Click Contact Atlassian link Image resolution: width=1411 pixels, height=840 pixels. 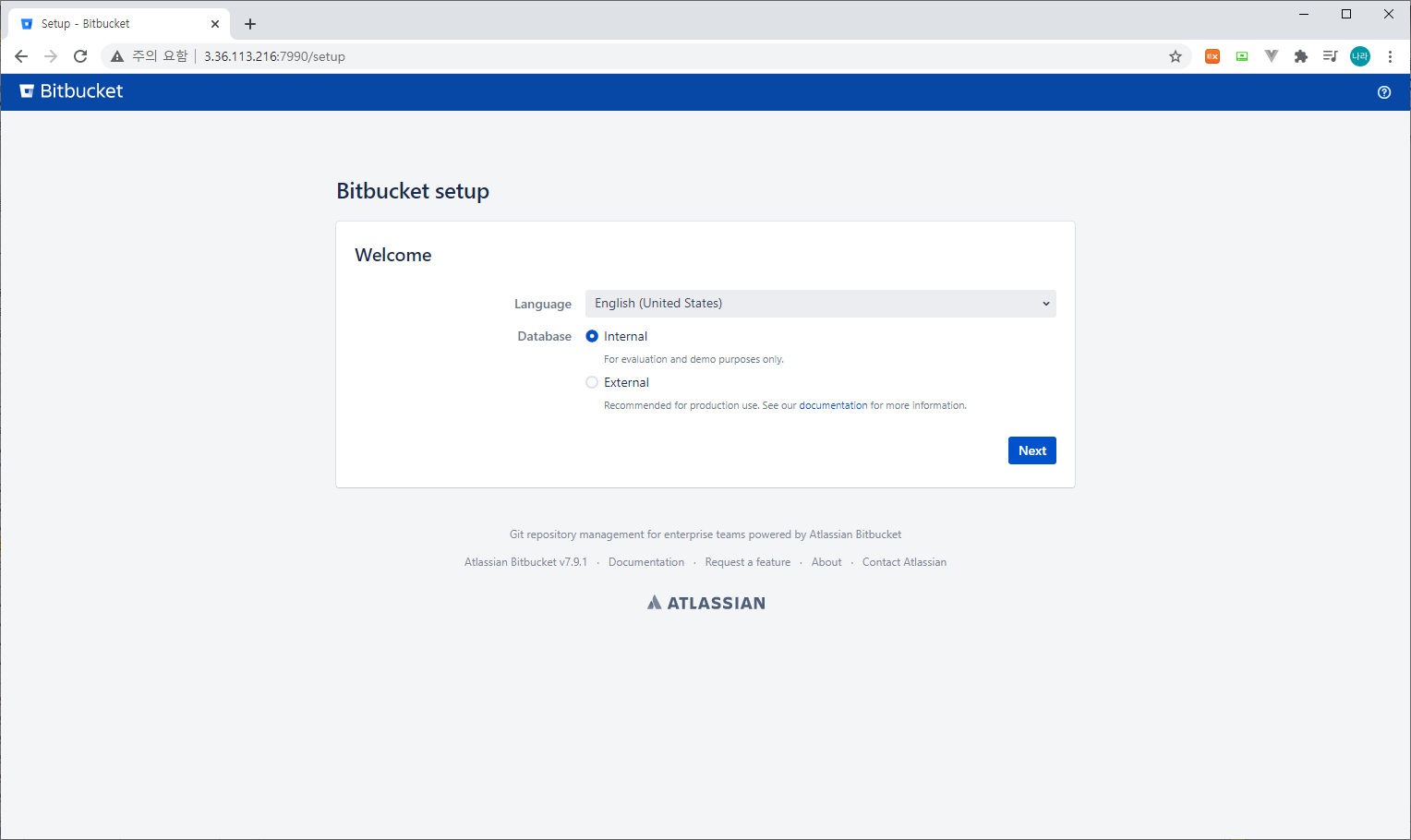(904, 562)
